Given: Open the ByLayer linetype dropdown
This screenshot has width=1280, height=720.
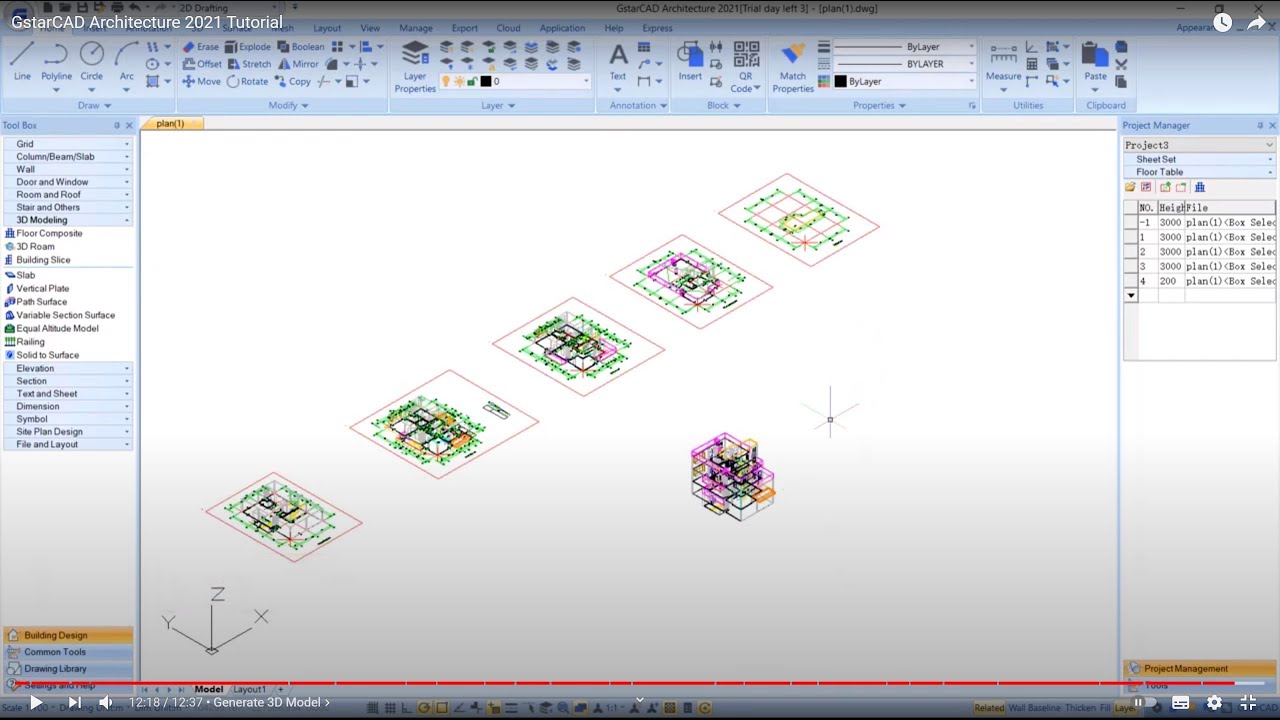Looking at the screenshot, I should (904, 47).
